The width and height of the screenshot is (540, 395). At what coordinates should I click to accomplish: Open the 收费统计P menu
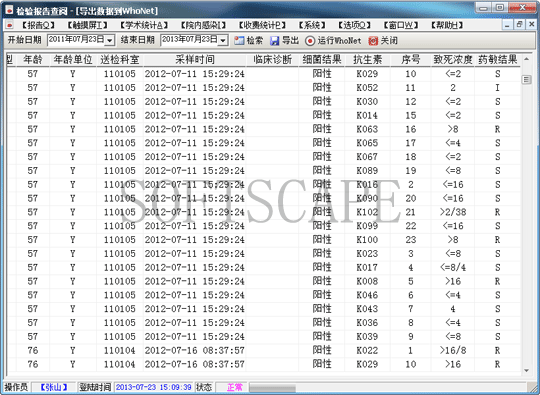click(x=262, y=25)
